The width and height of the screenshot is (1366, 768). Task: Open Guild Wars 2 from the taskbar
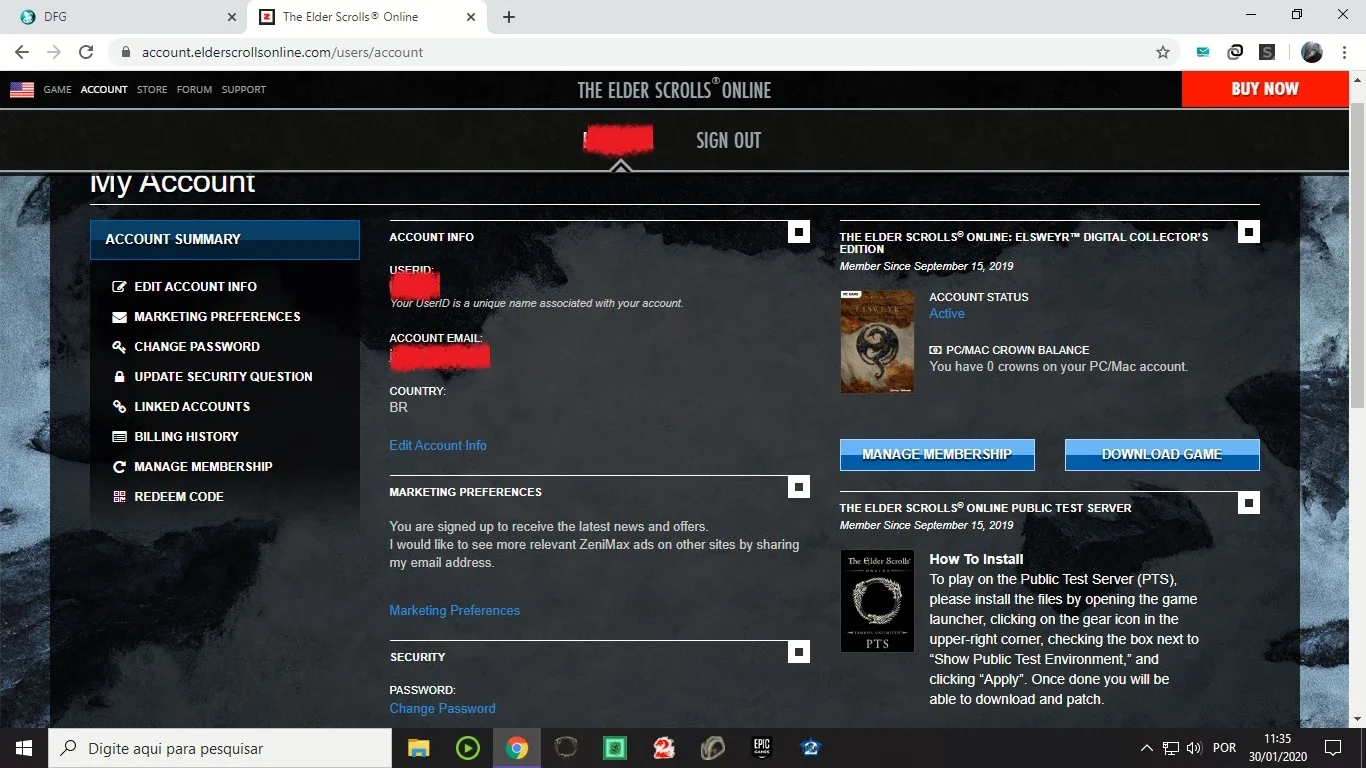(663, 748)
